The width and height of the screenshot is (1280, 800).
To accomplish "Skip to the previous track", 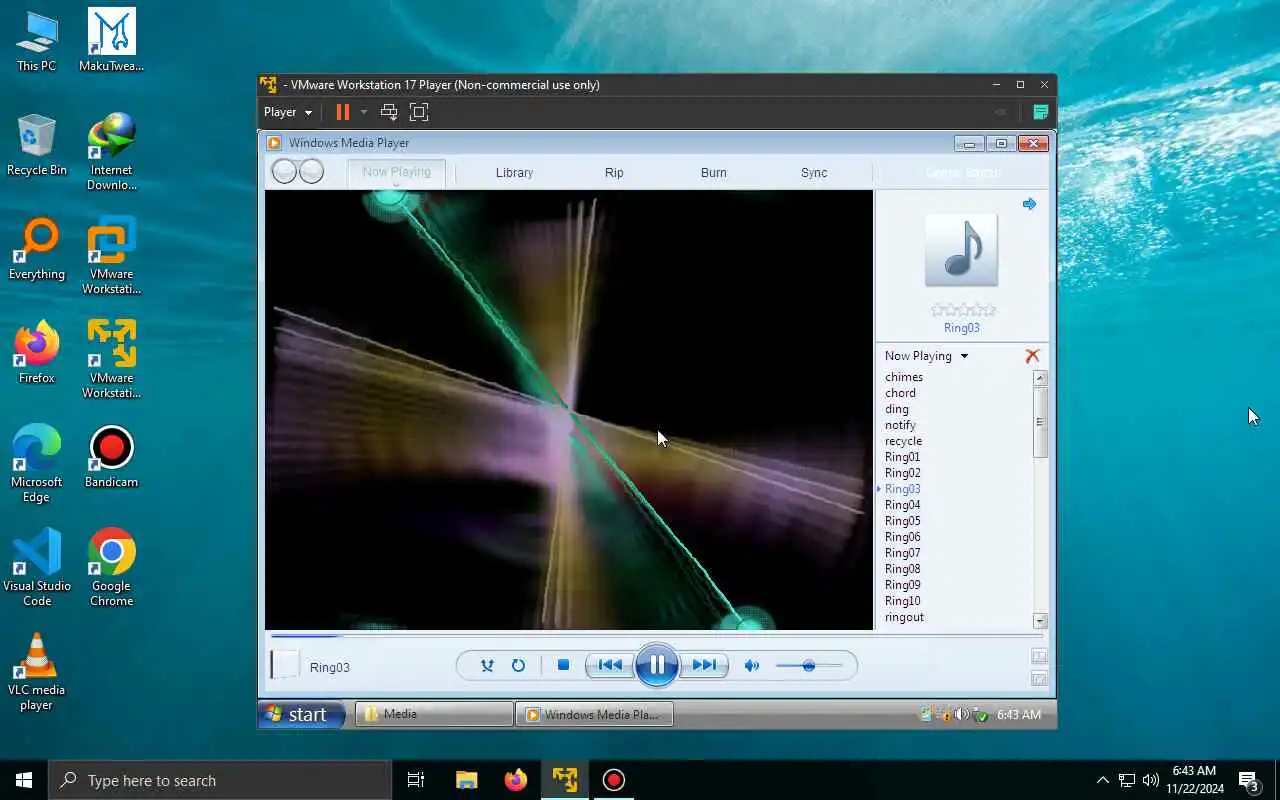I will coord(610,665).
